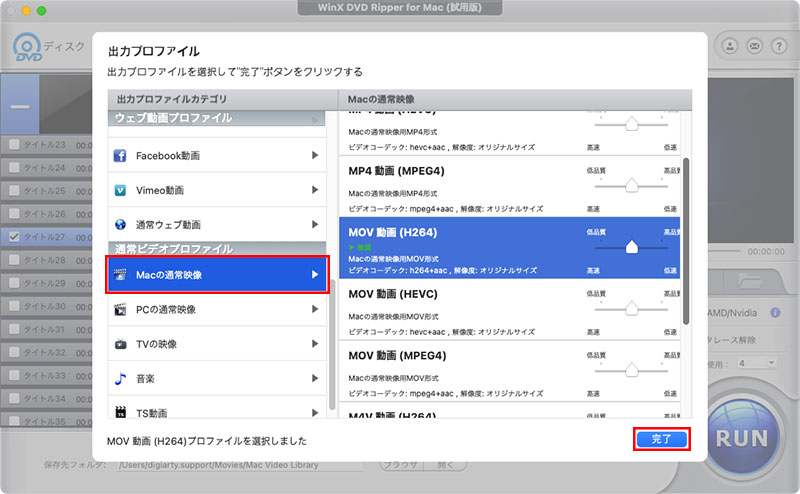Adjust quality slider for MOV 動画 (MPEG4)
The width and height of the screenshot is (800, 494).
coord(632,370)
